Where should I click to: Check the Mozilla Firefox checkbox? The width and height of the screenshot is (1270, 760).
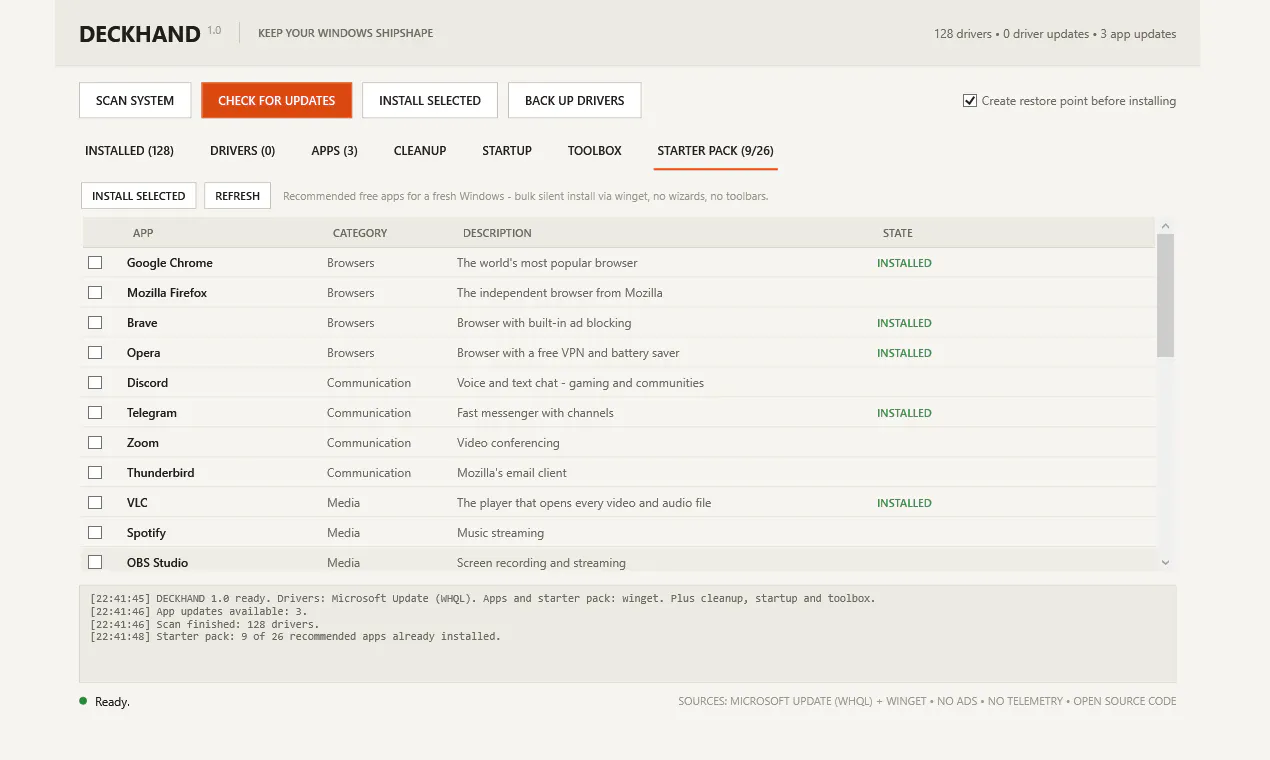pyautogui.click(x=95, y=293)
